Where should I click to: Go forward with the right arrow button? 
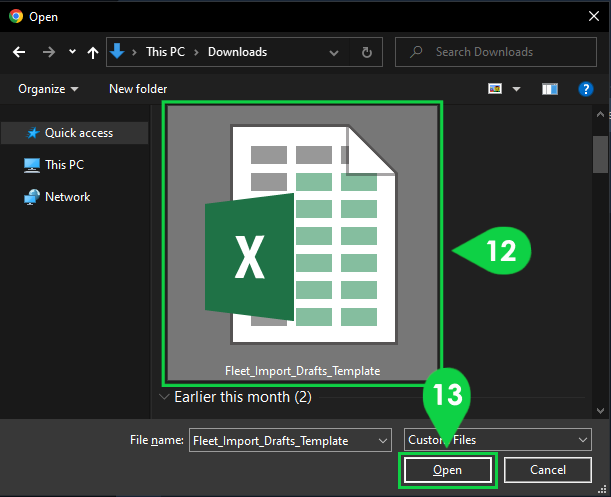coord(49,52)
